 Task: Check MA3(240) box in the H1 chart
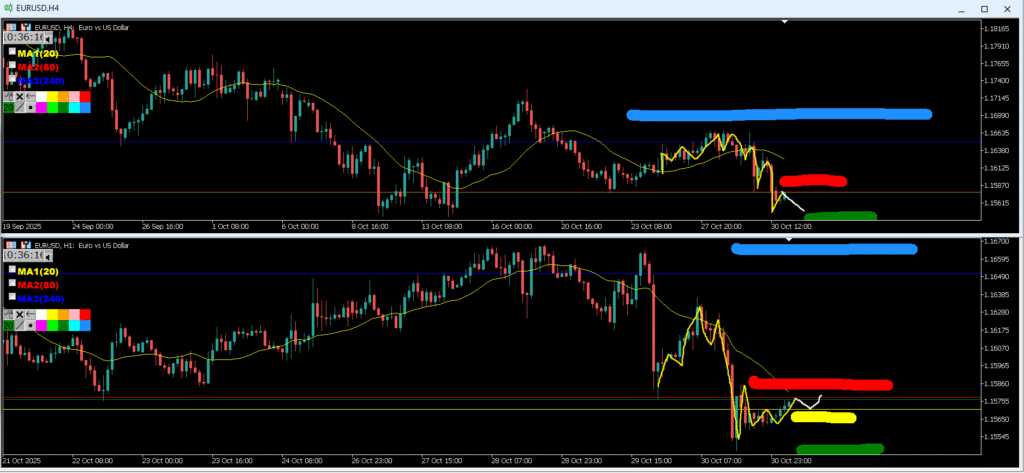coord(12,297)
